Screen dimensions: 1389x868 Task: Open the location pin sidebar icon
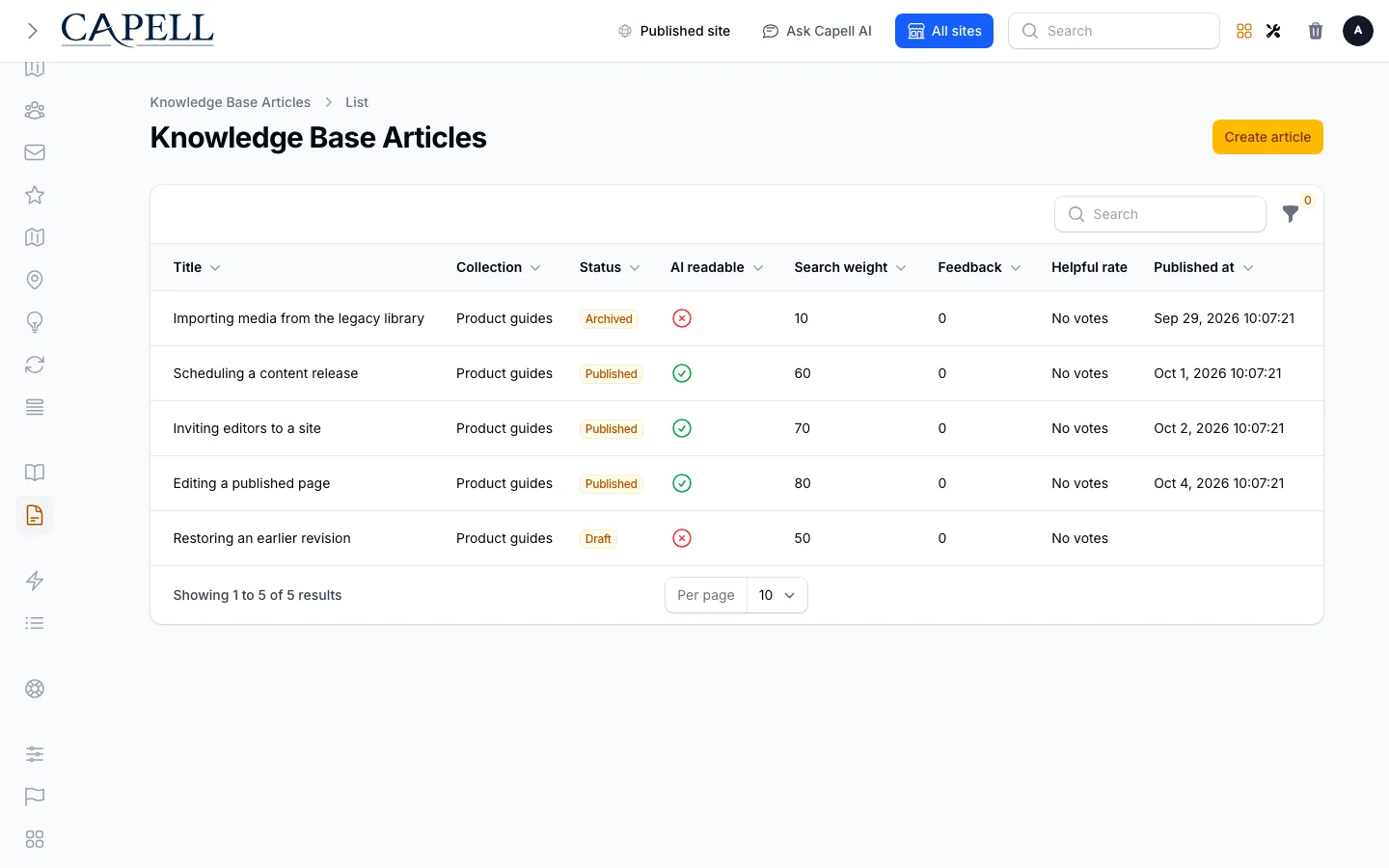[x=35, y=280]
